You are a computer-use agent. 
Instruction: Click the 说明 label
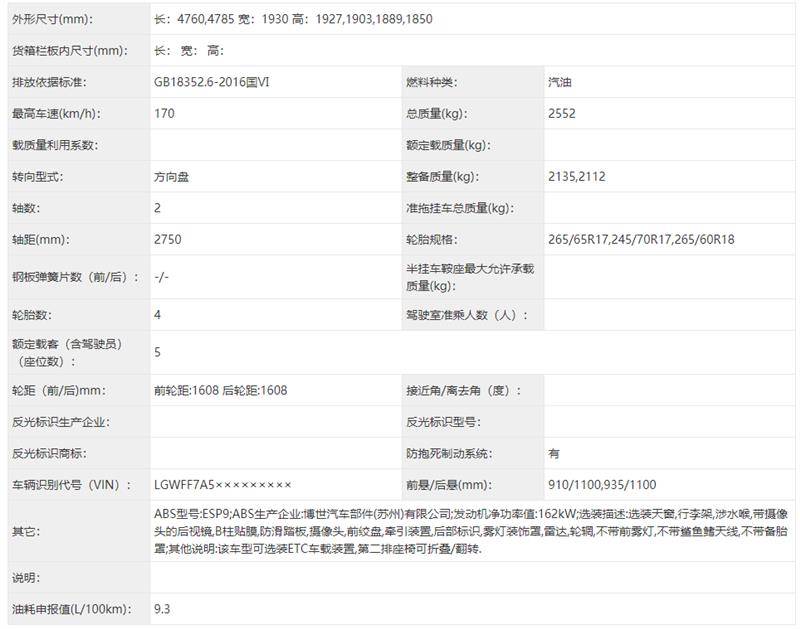pyautogui.click(x=26, y=578)
